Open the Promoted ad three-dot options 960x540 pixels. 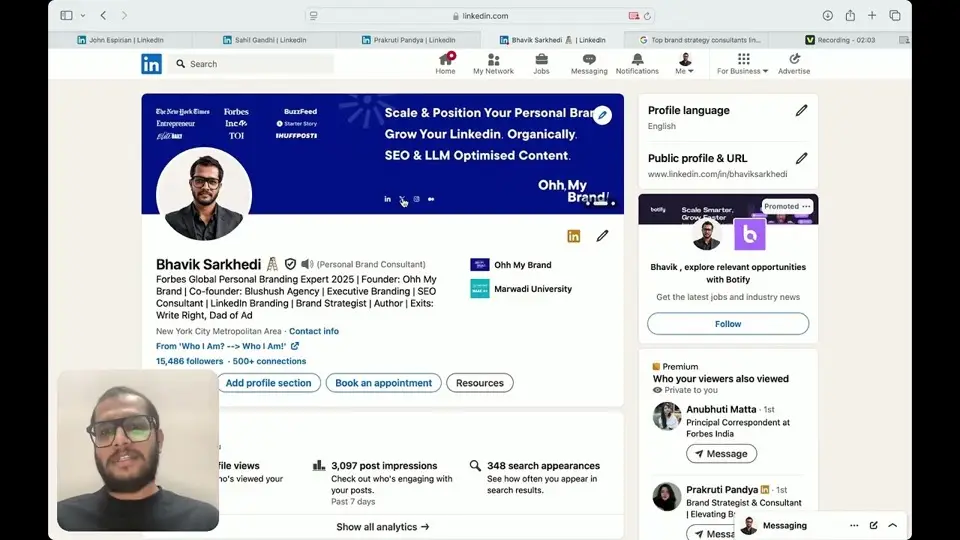click(806, 206)
